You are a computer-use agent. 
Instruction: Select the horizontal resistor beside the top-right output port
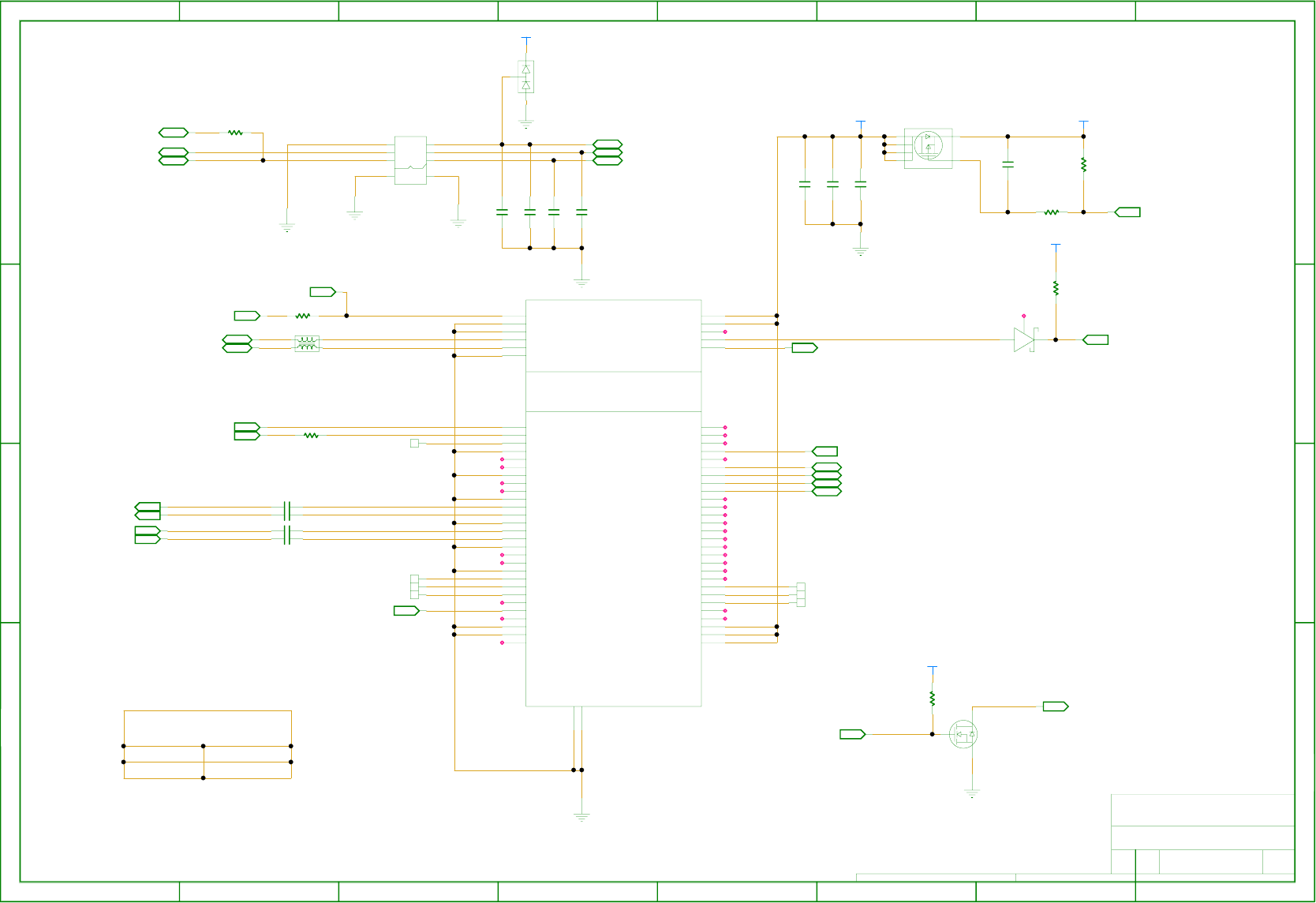[1051, 212]
